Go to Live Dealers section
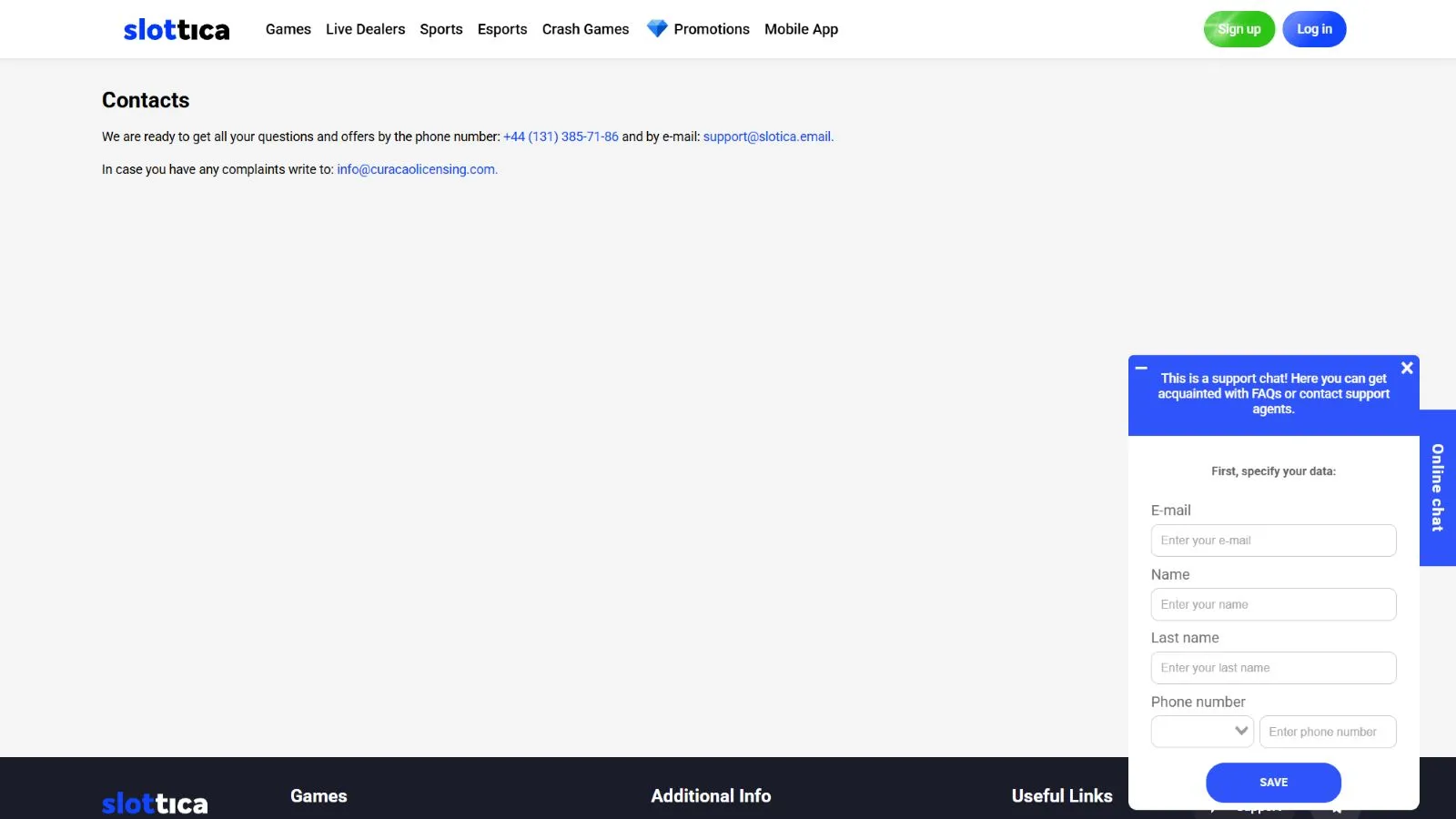Viewport: 1456px width, 819px height. pyautogui.click(x=365, y=29)
